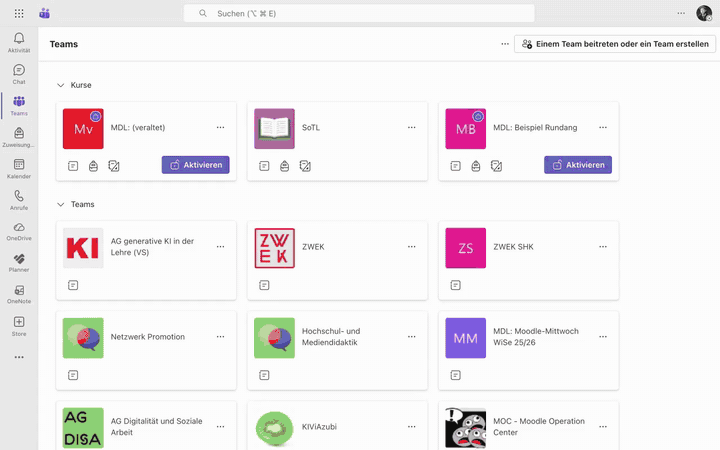Open Anrufe in the sidebar

19,200
